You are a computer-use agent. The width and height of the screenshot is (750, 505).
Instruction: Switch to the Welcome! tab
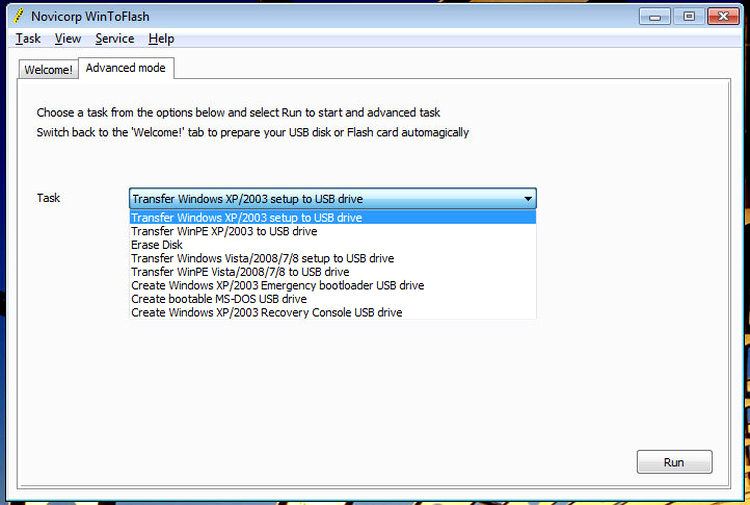(48, 70)
